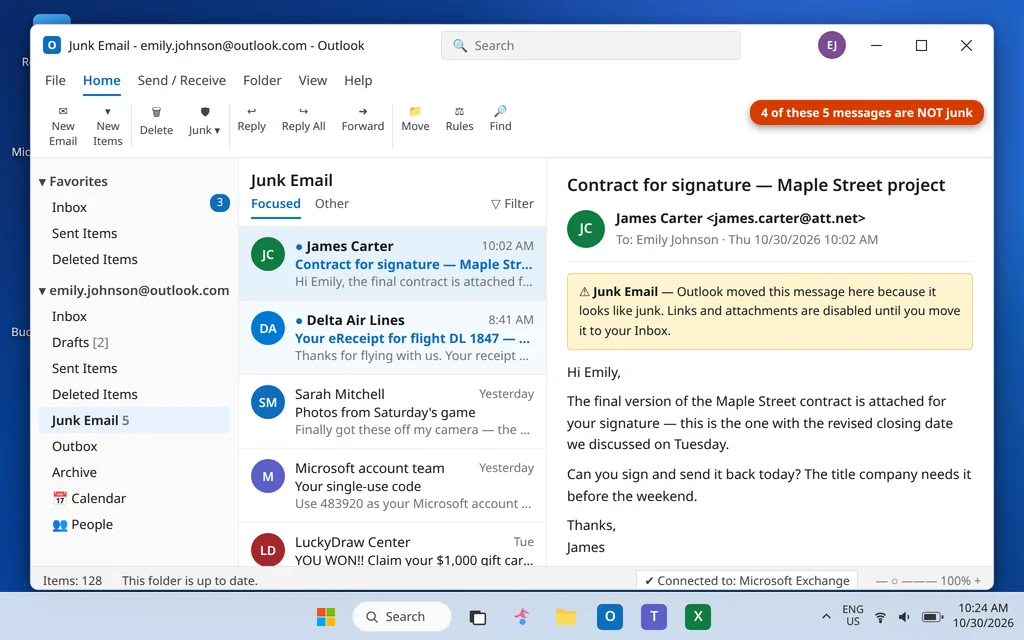
Task: Click the JC sender avatar in reading pane
Action: click(x=586, y=229)
